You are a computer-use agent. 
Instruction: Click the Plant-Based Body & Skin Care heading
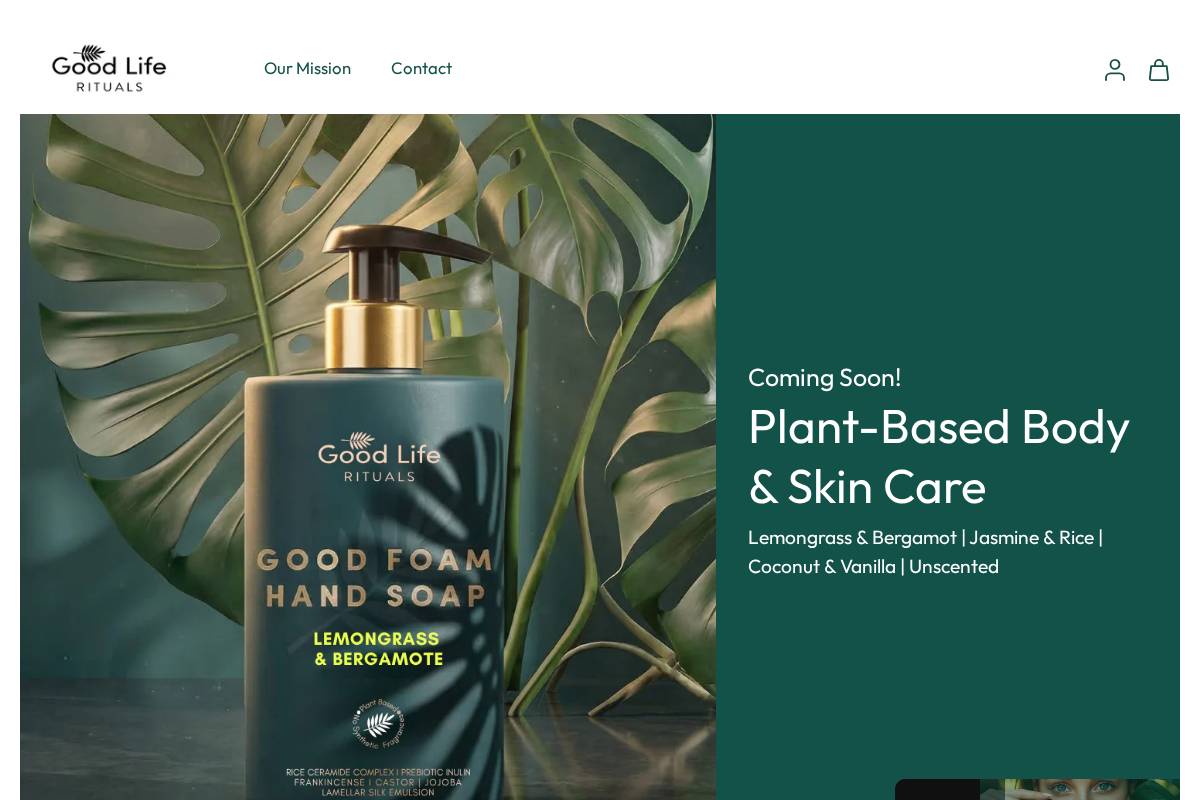tap(939, 456)
